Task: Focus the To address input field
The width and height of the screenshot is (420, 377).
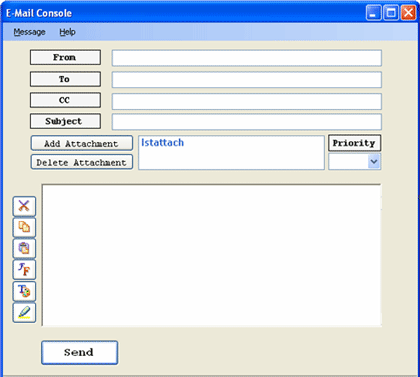Action: pyautogui.click(x=247, y=80)
